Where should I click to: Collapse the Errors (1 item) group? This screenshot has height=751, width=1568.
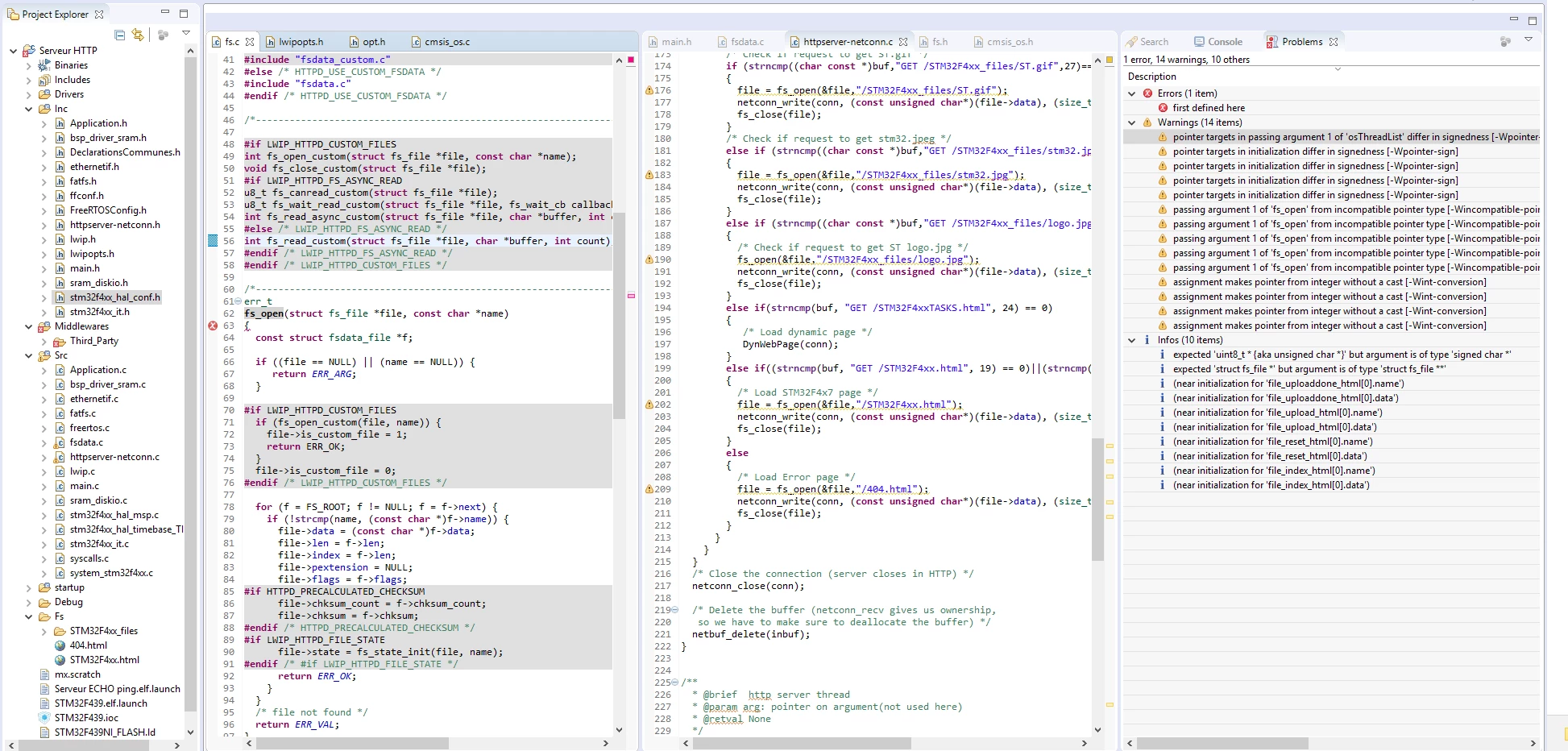pos(1132,93)
